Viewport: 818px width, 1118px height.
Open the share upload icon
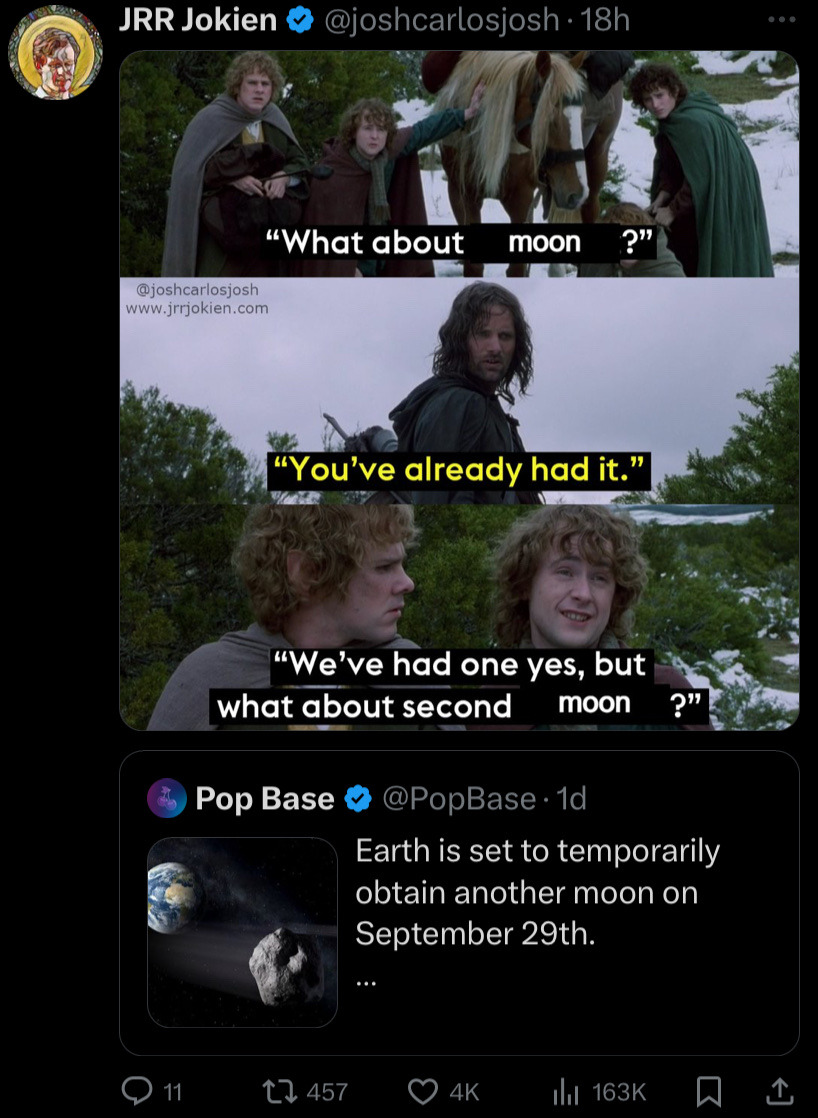click(779, 1090)
